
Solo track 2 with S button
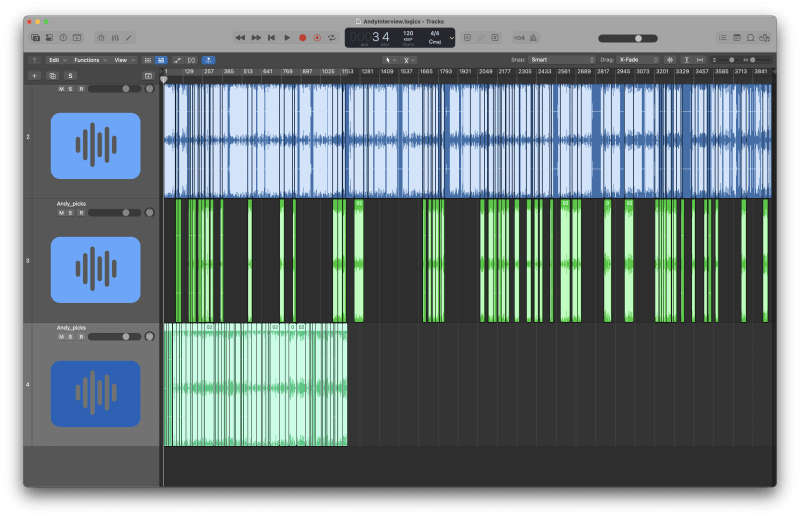point(70,89)
